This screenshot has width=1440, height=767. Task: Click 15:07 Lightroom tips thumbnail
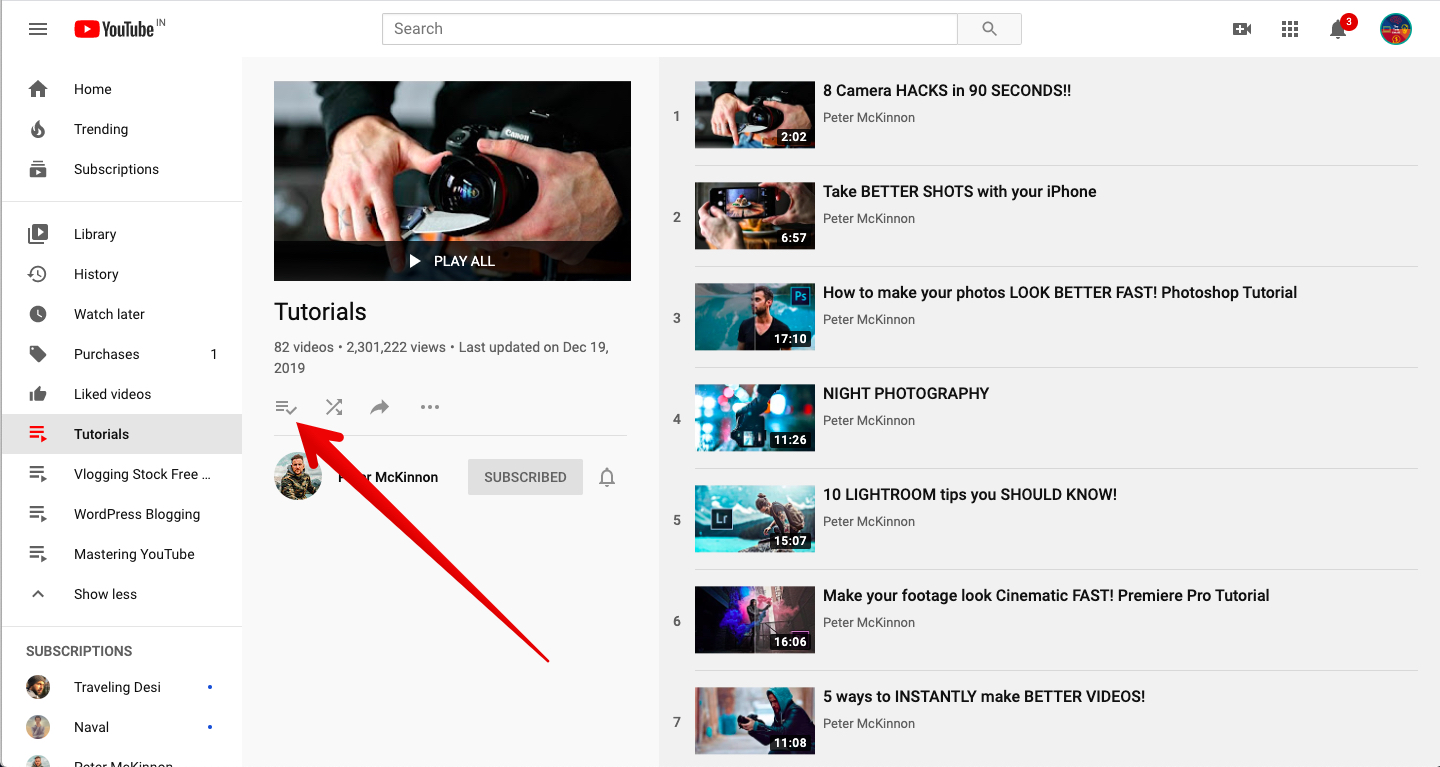(755, 519)
